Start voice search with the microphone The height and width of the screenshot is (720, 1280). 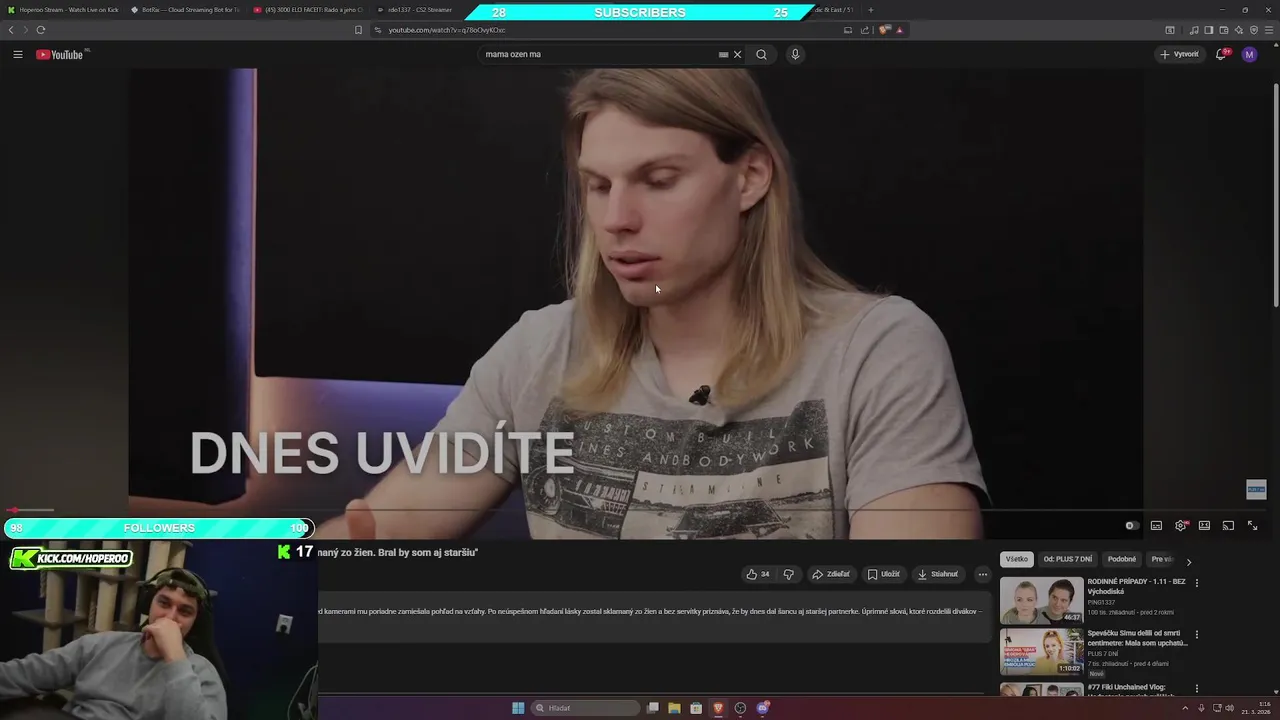coord(795,54)
